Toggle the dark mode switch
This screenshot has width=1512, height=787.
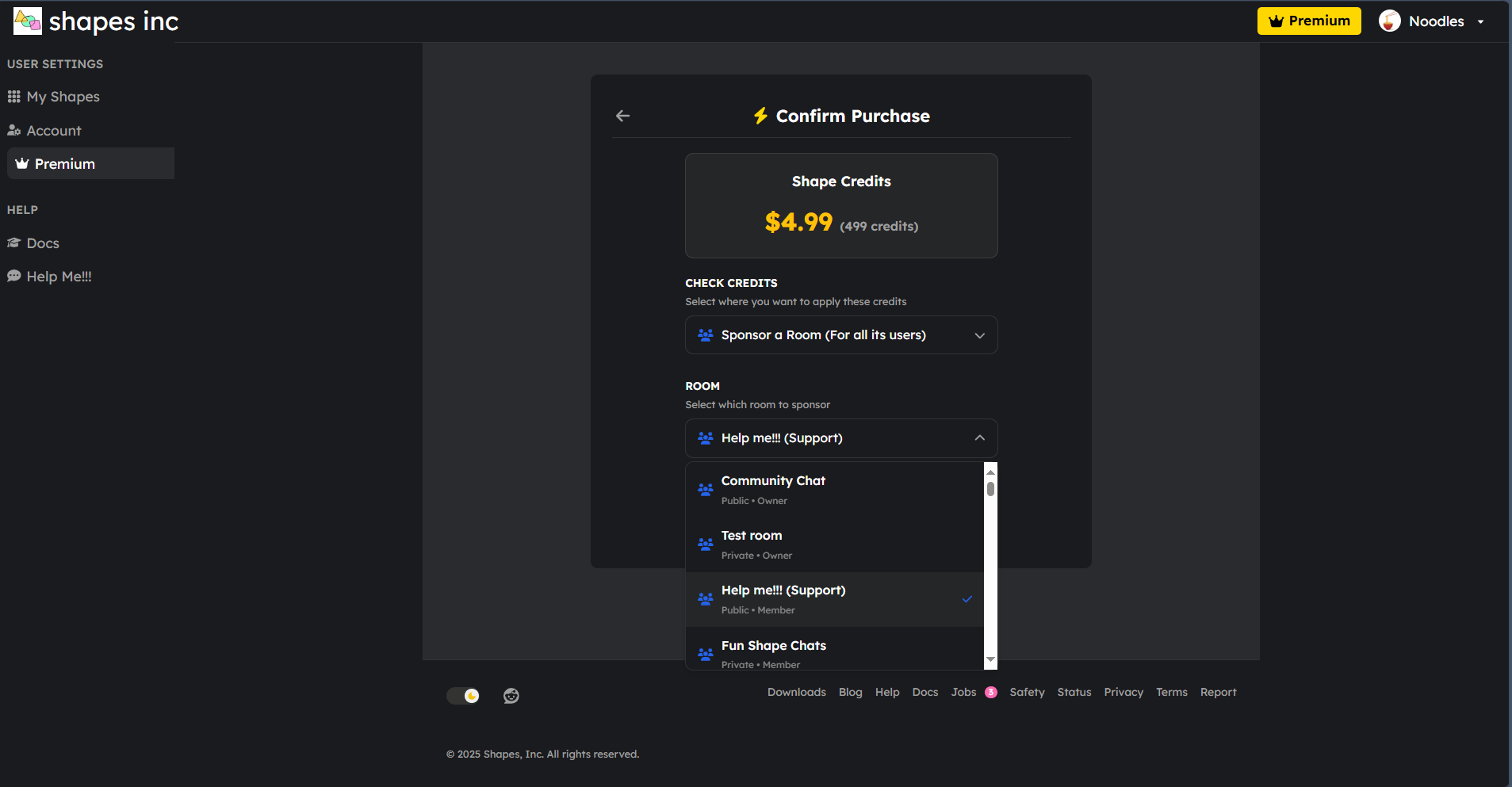tap(463, 696)
